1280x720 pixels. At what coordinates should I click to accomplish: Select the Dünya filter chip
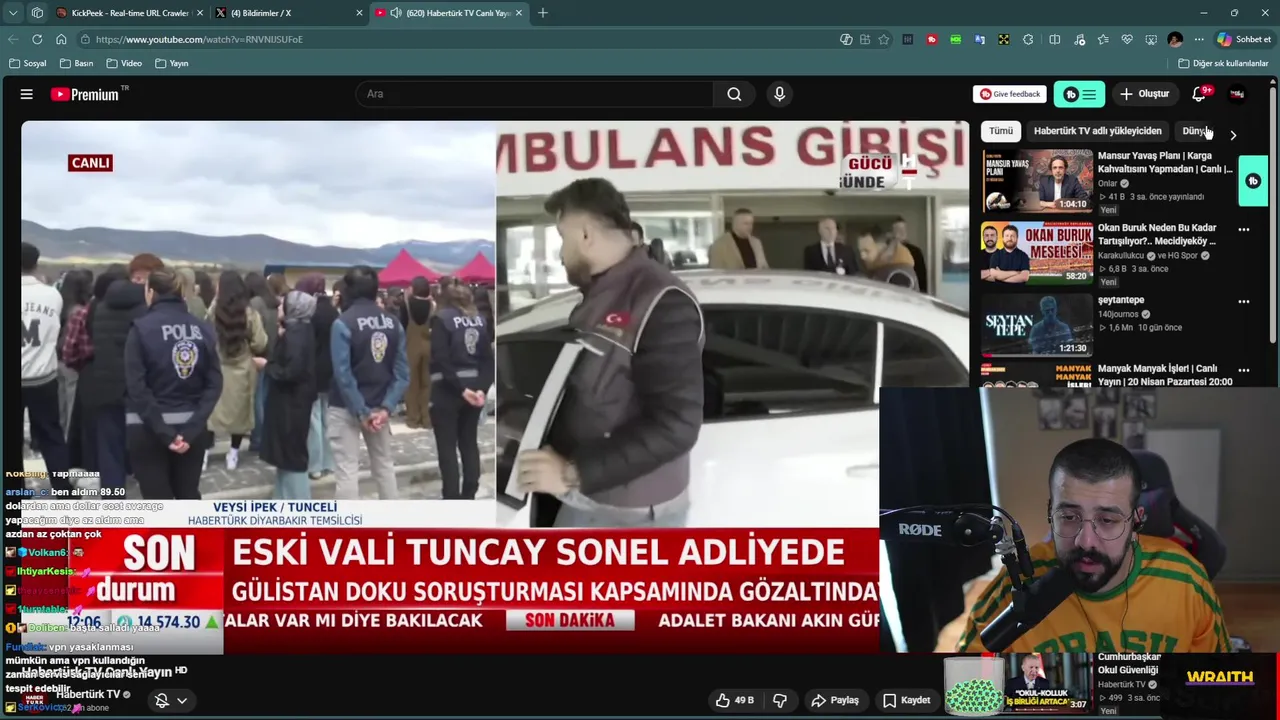click(x=1197, y=131)
